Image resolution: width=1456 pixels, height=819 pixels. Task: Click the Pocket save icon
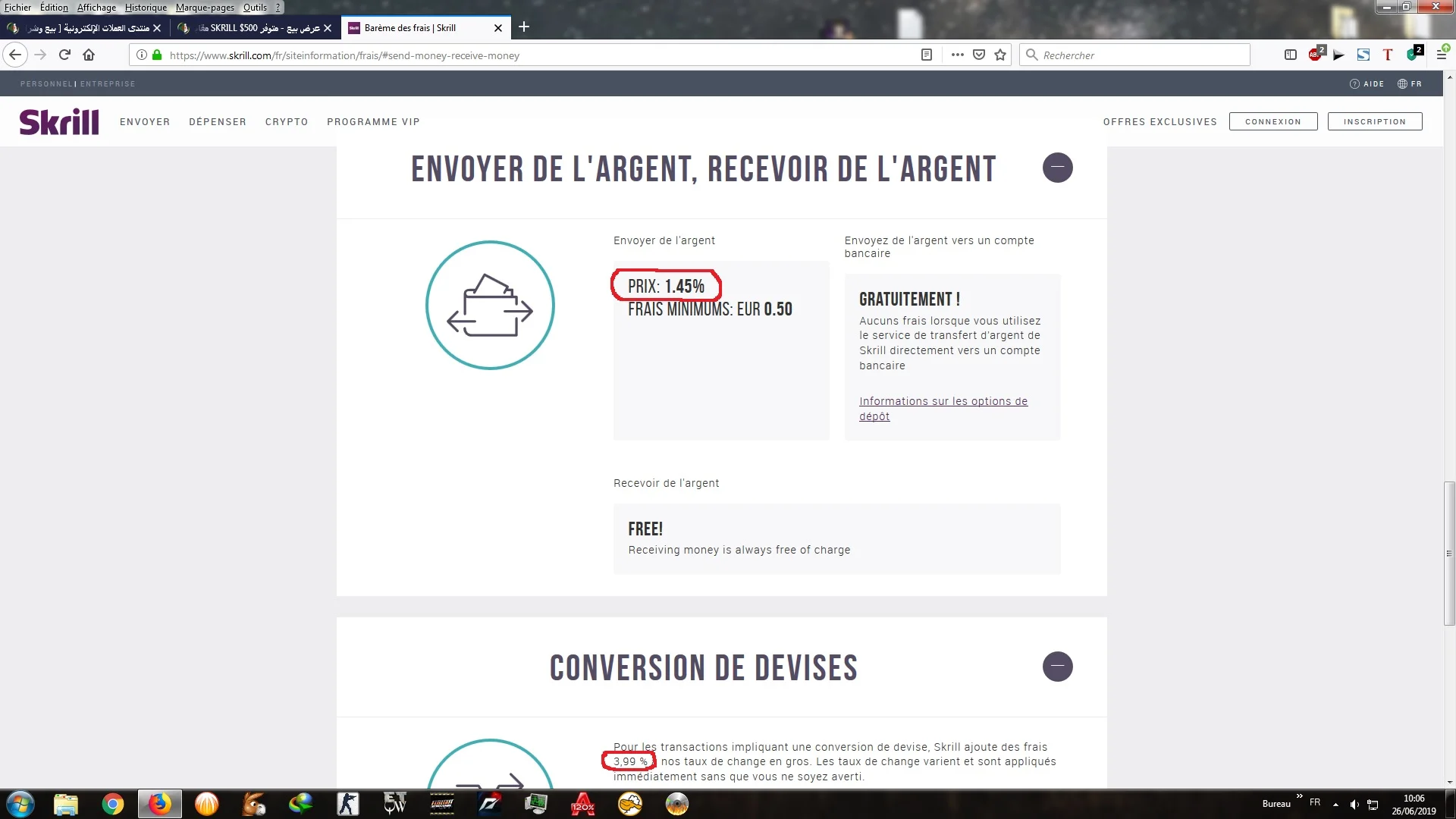coord(979,55)
